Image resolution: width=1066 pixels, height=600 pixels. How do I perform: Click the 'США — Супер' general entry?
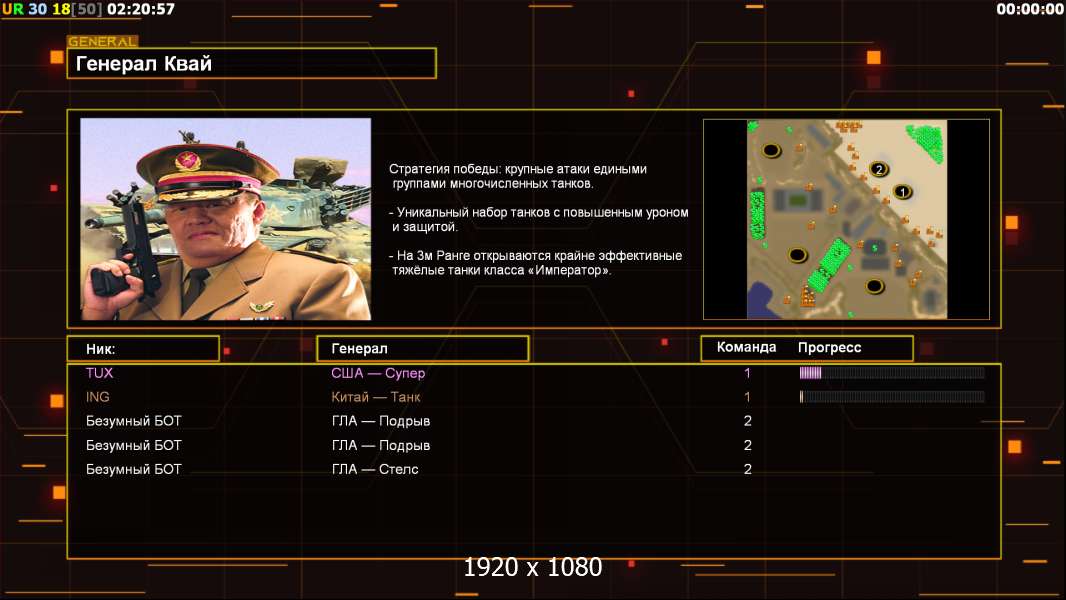point(378,373)
